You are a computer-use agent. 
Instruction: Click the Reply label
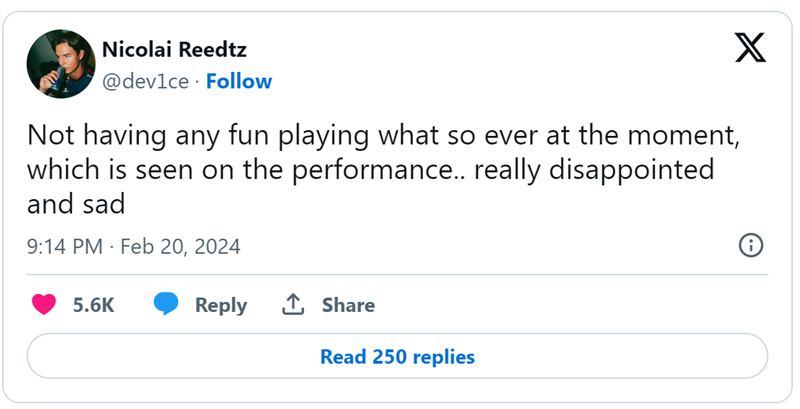point(221,305)
